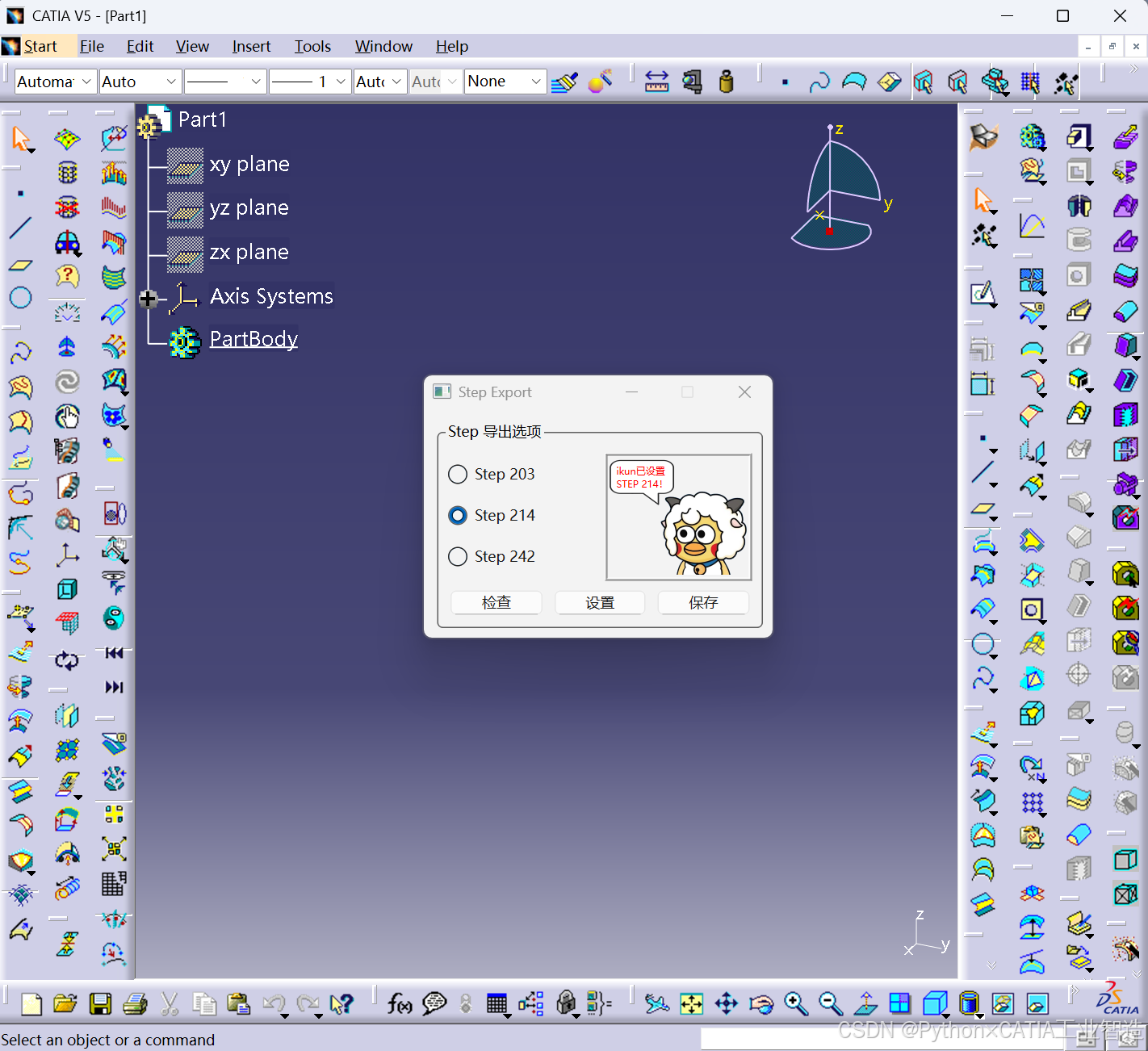Screen dimensions: 1148x1051
Task: Open the Tools menu
Action: [x=312, y=46]
